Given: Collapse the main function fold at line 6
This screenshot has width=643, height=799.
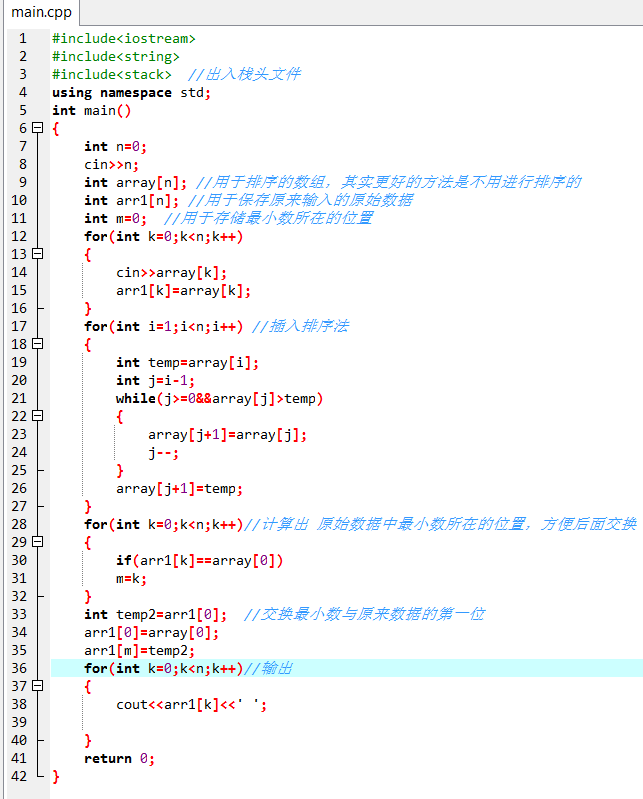Looking at the screenshot, I should (38, 128).
